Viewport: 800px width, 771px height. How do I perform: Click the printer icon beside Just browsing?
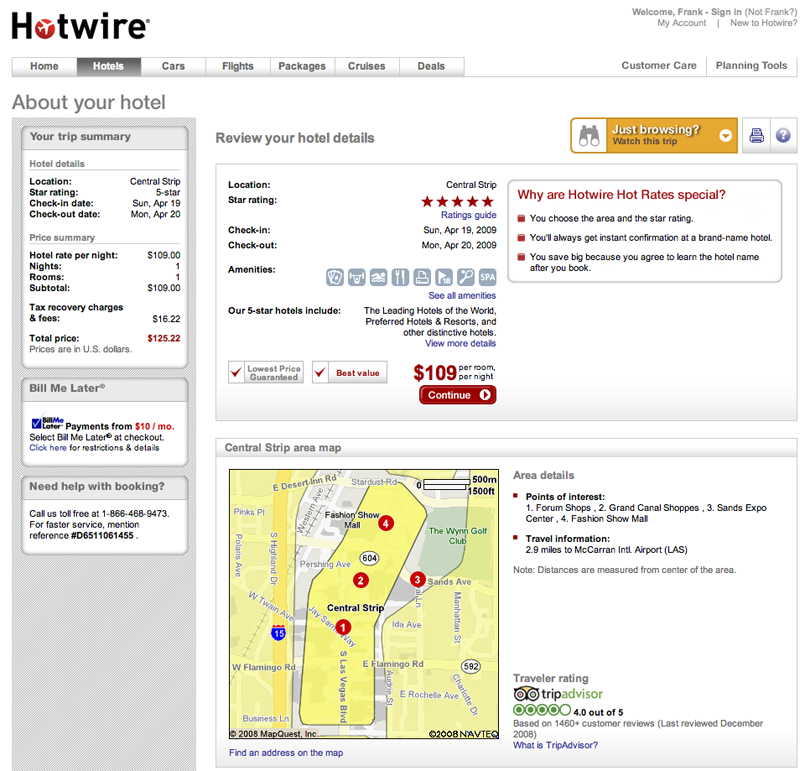[756, 136]
